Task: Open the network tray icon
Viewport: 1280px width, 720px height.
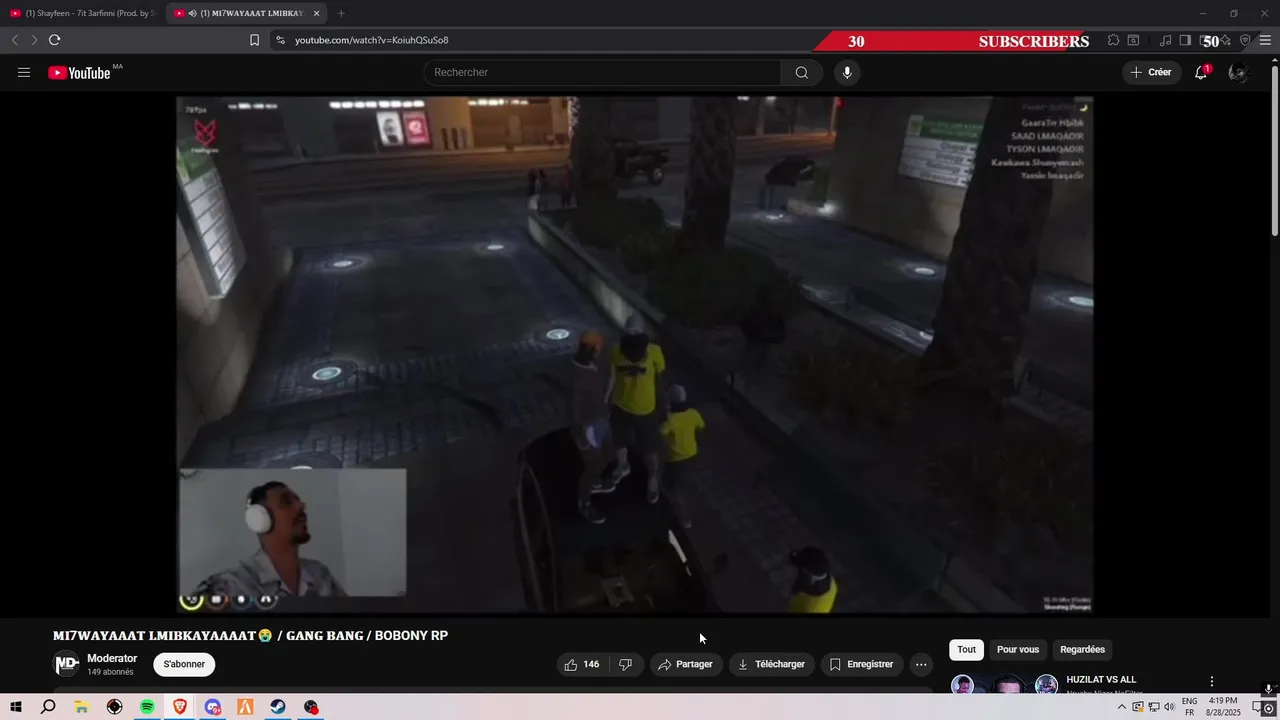Action: pos(1153,707)
